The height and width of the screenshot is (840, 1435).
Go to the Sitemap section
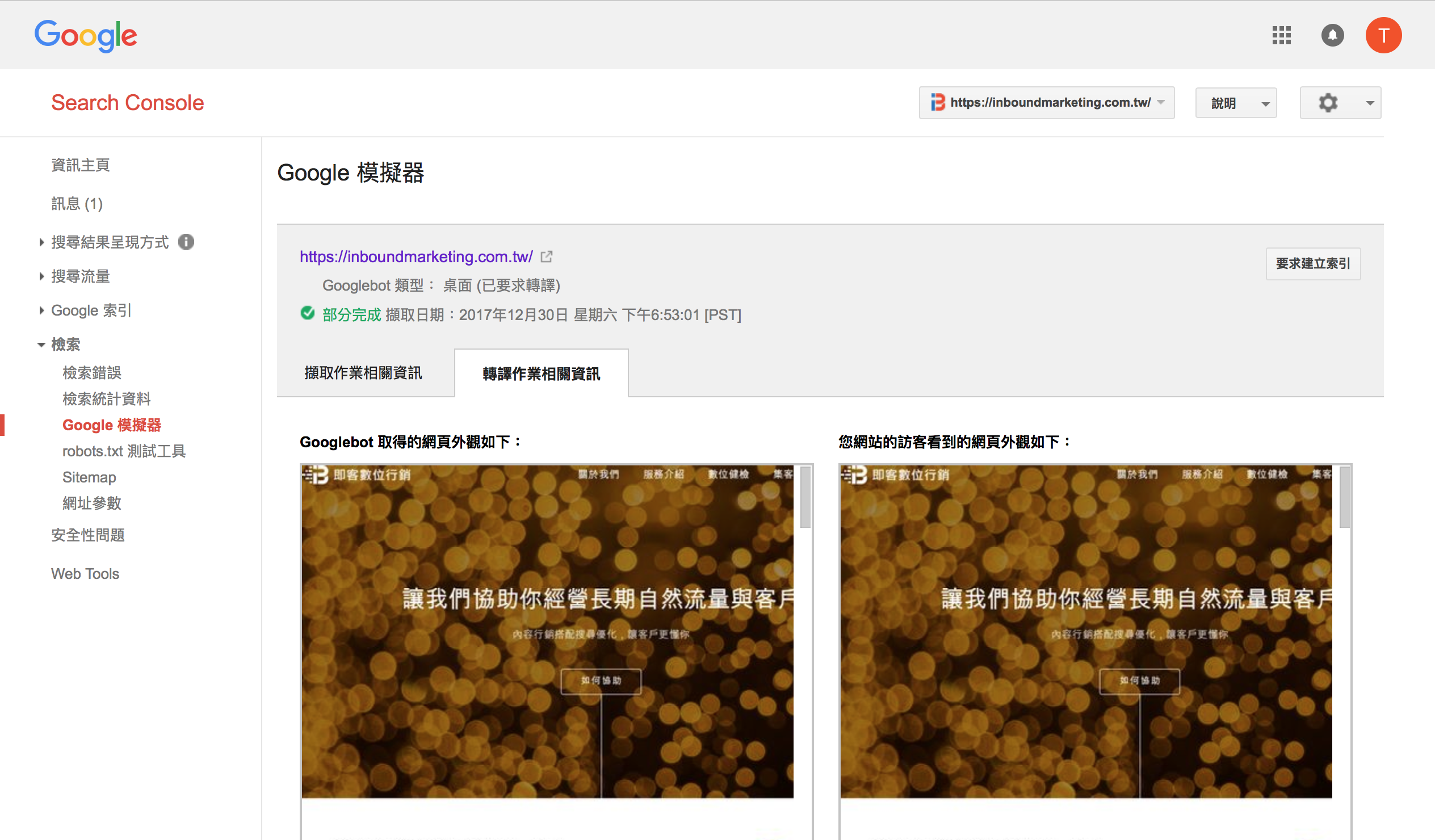[x=89, y=477]
